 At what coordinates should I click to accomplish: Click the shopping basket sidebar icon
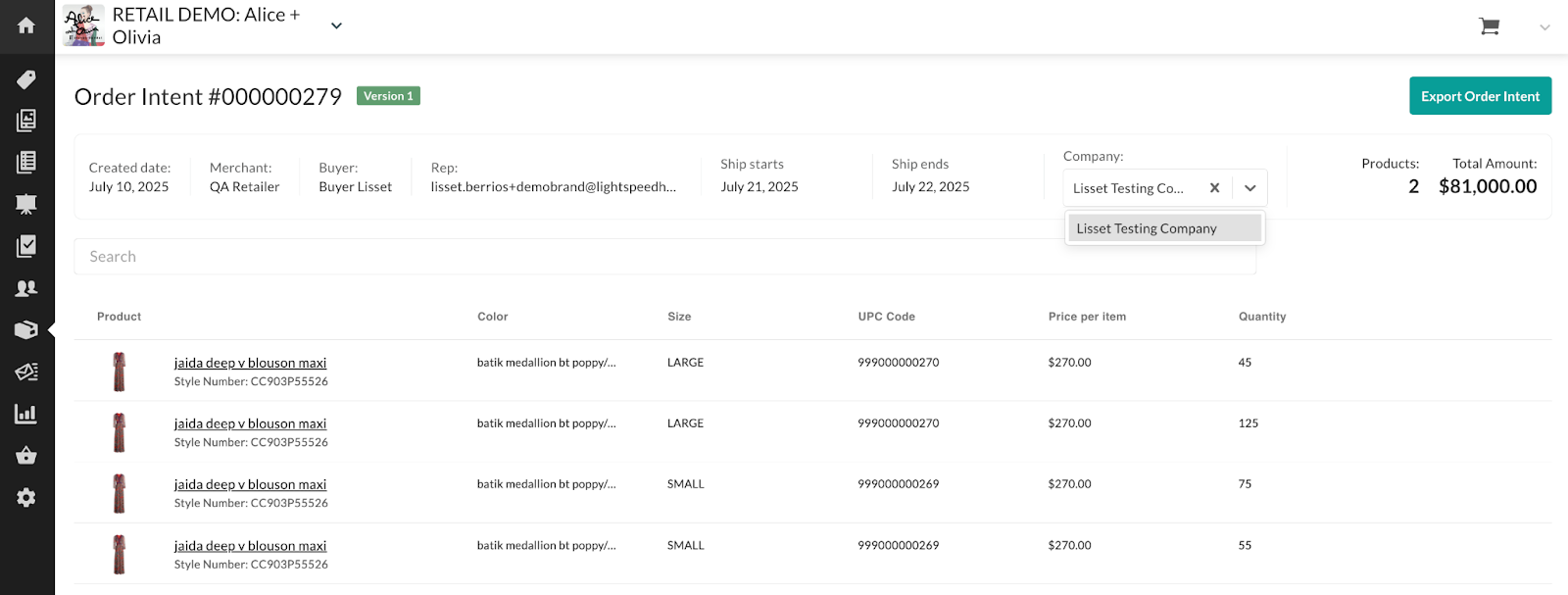point(26,456)
